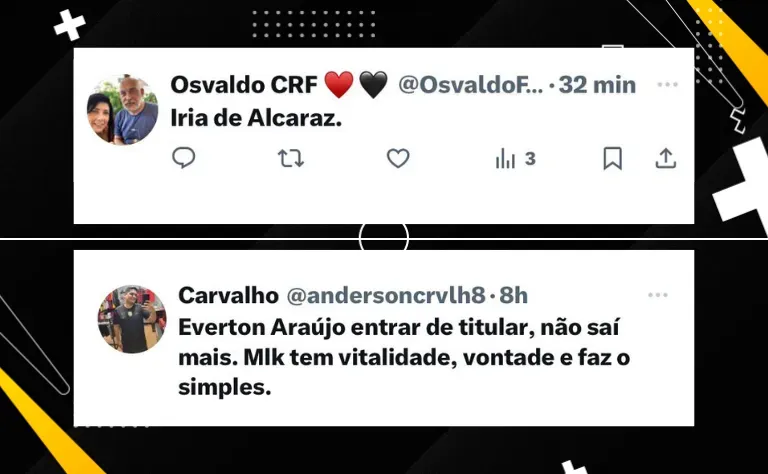This screenshot has width=768, height=474.
Task: View analytics showing 3 views
Action: [515, 159]
